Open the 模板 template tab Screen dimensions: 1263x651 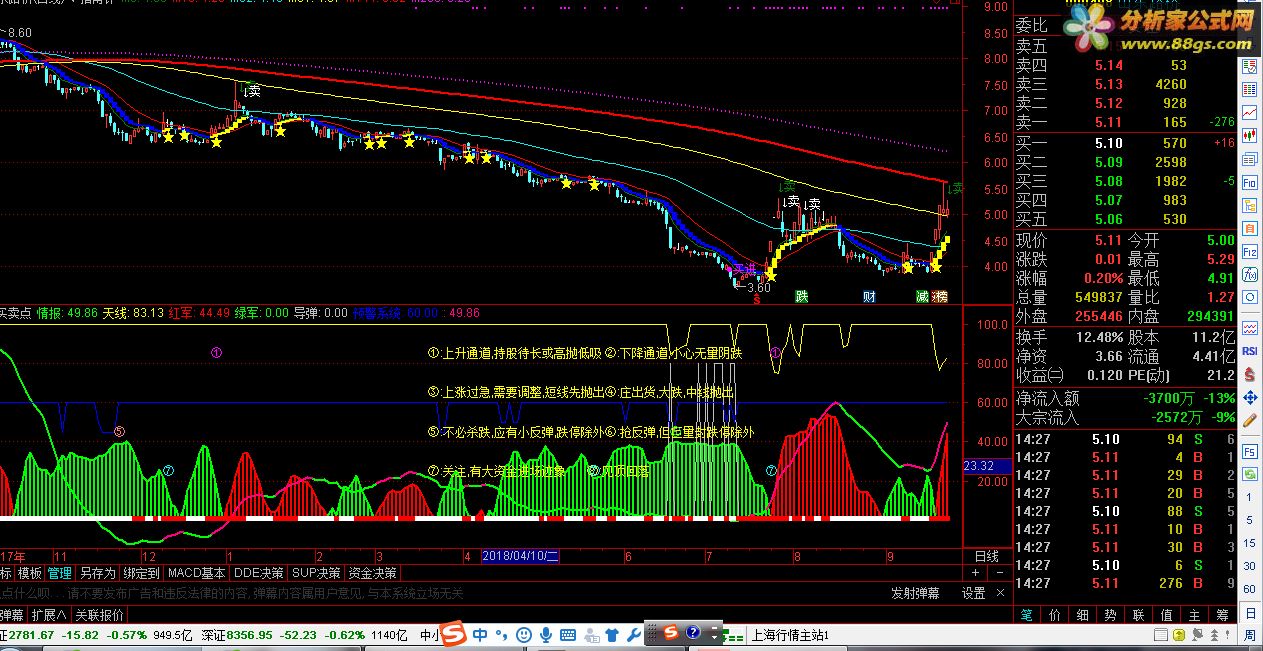click(x=30, y=573)
